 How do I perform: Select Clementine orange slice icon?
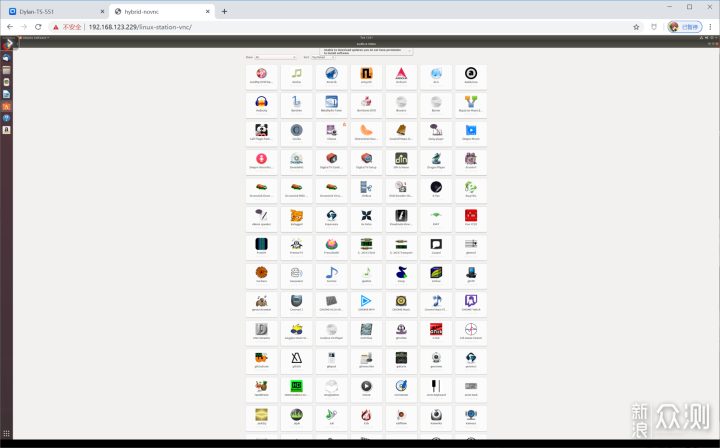click(x=366, y=133)
